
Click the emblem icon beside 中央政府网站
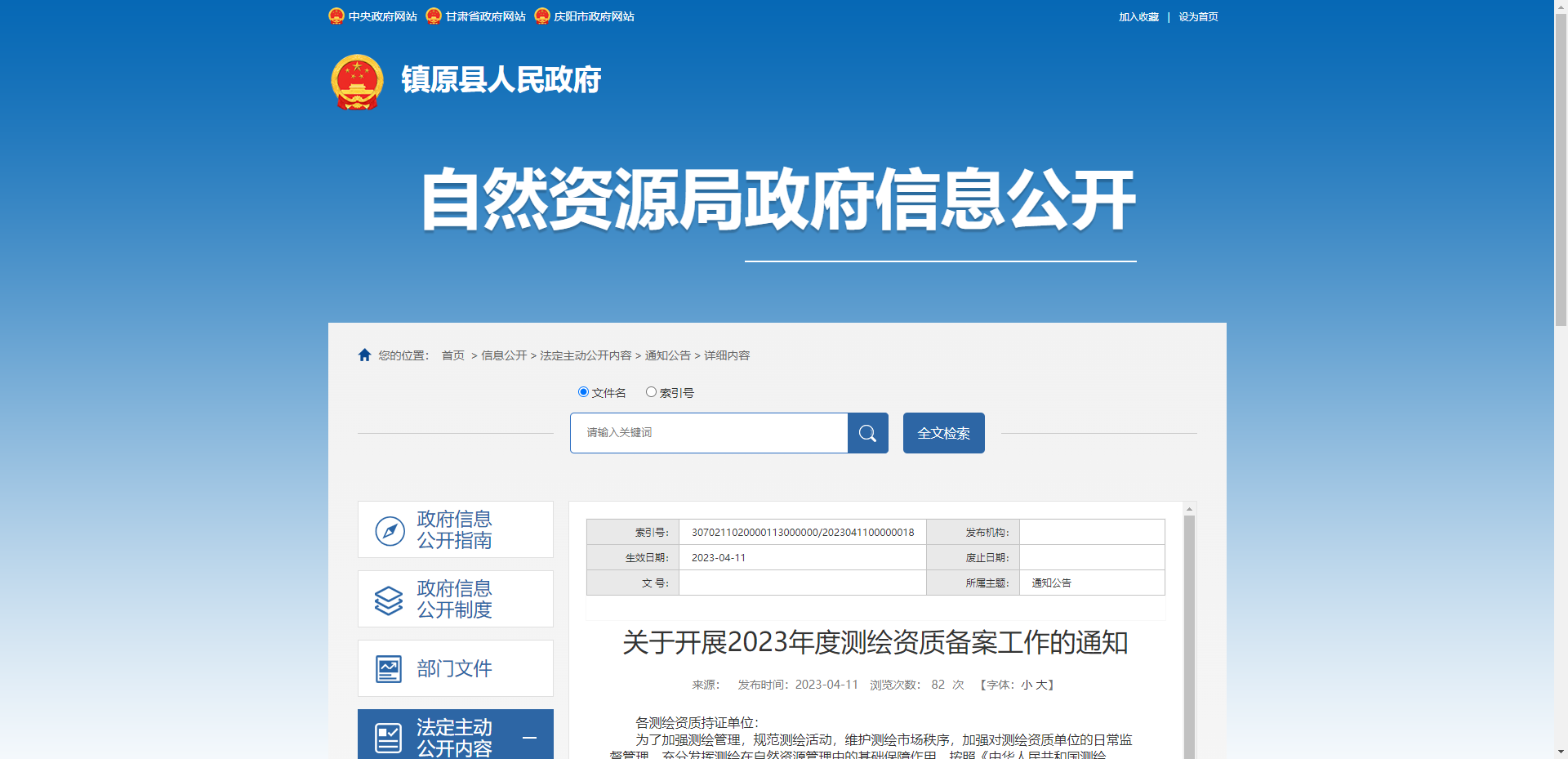pos(336,15)
